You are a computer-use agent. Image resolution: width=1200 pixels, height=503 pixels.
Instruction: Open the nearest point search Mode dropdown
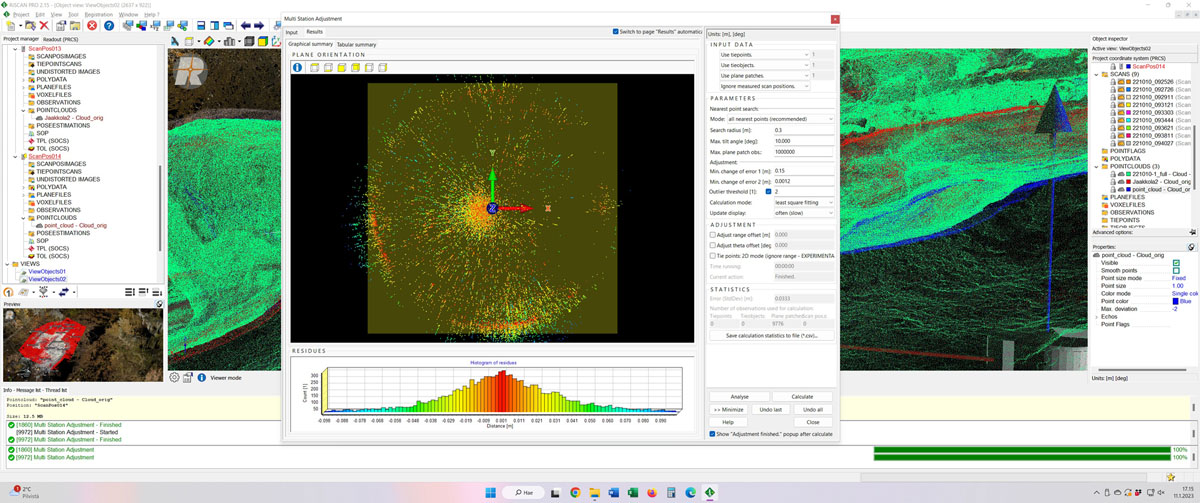click(x=780, y=119)
